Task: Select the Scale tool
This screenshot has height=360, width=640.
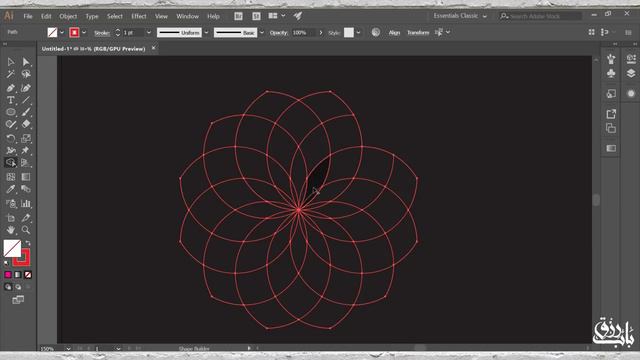Action: [x=26, y=138]
